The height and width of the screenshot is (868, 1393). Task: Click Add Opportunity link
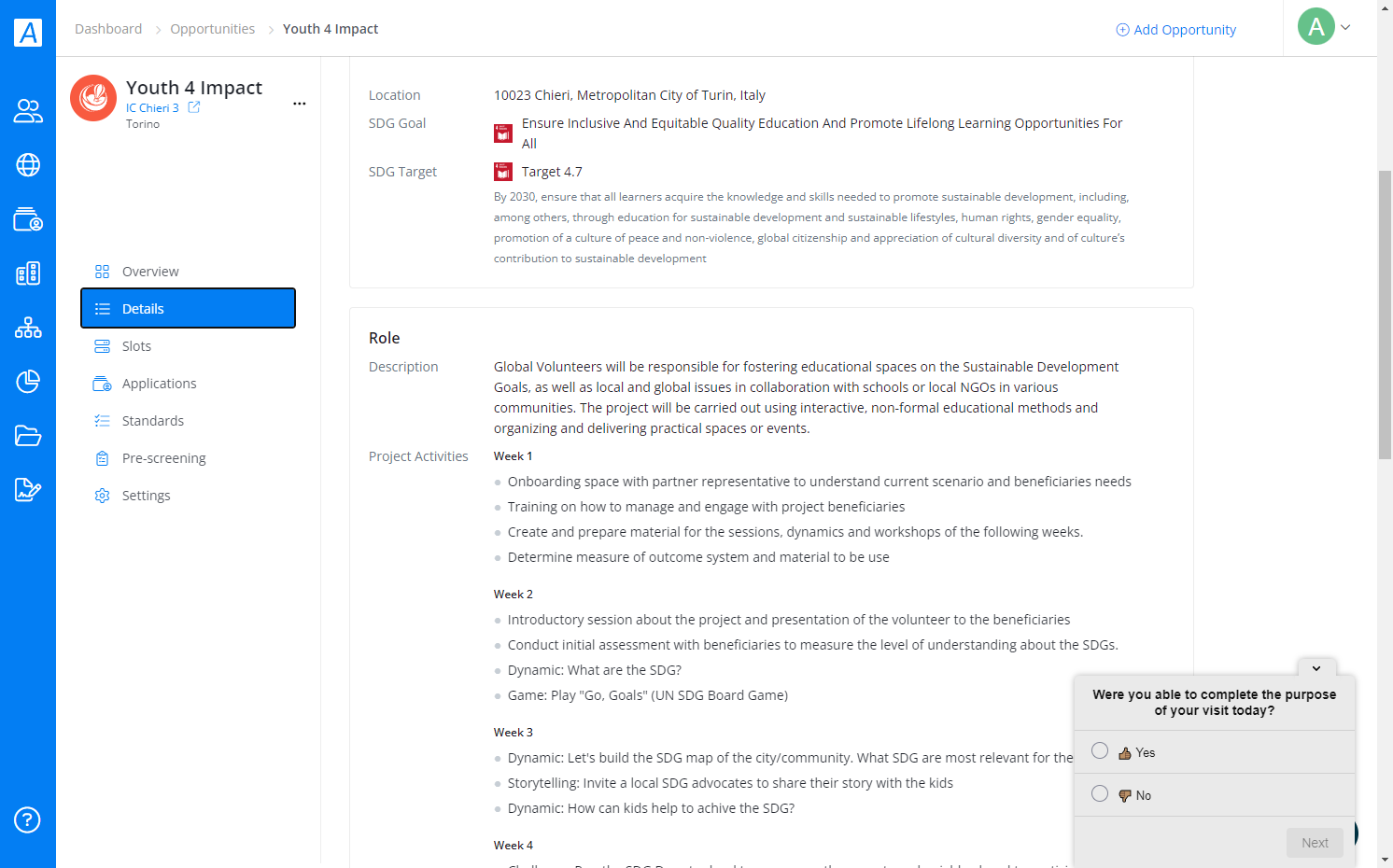pyautogui.click(x=1175, y=30)
